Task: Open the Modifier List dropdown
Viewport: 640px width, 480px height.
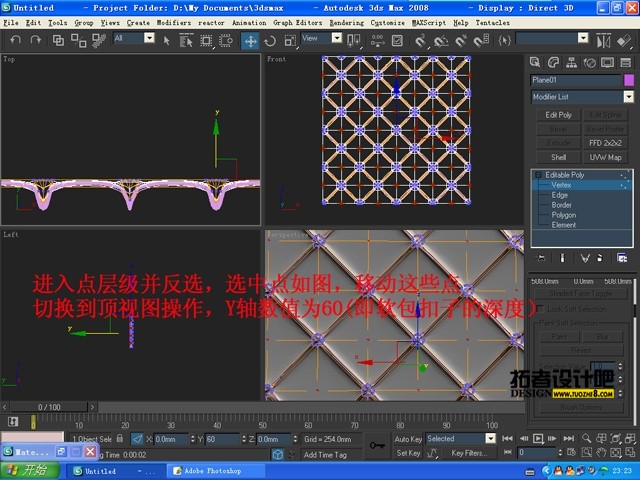Action: pyautogui.click(x=629, y=97)
